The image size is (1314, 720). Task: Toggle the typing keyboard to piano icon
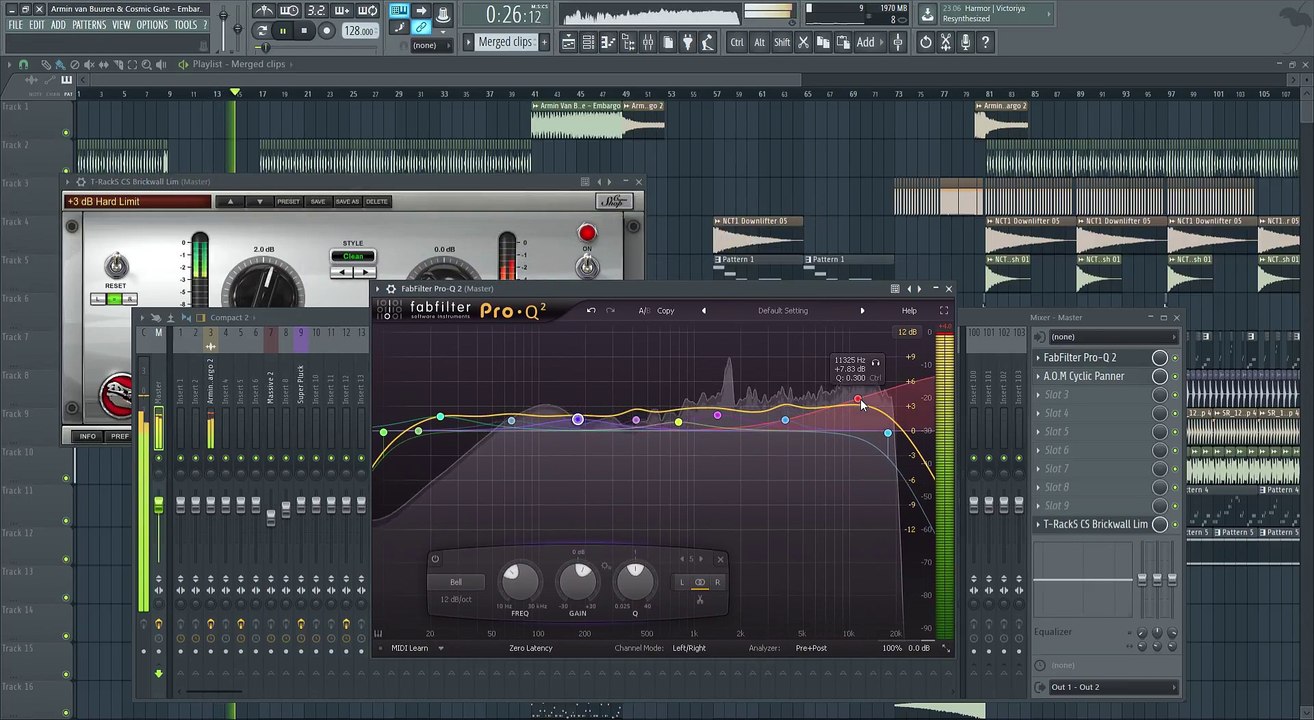398,10
